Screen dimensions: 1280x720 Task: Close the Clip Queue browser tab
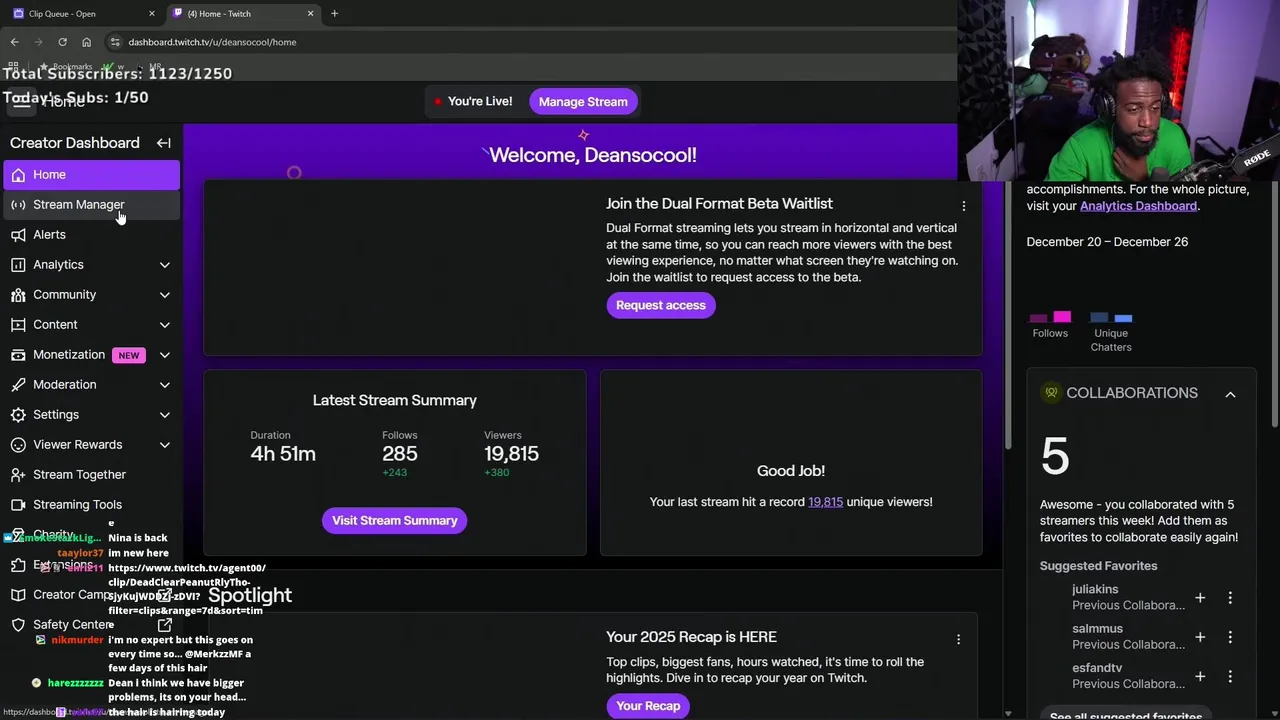[x=152, y=14]
